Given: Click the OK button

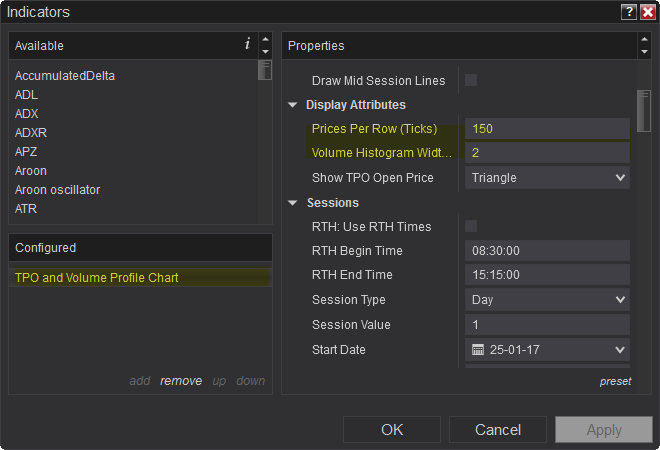Looking at the screenshot, I should 392,430.
